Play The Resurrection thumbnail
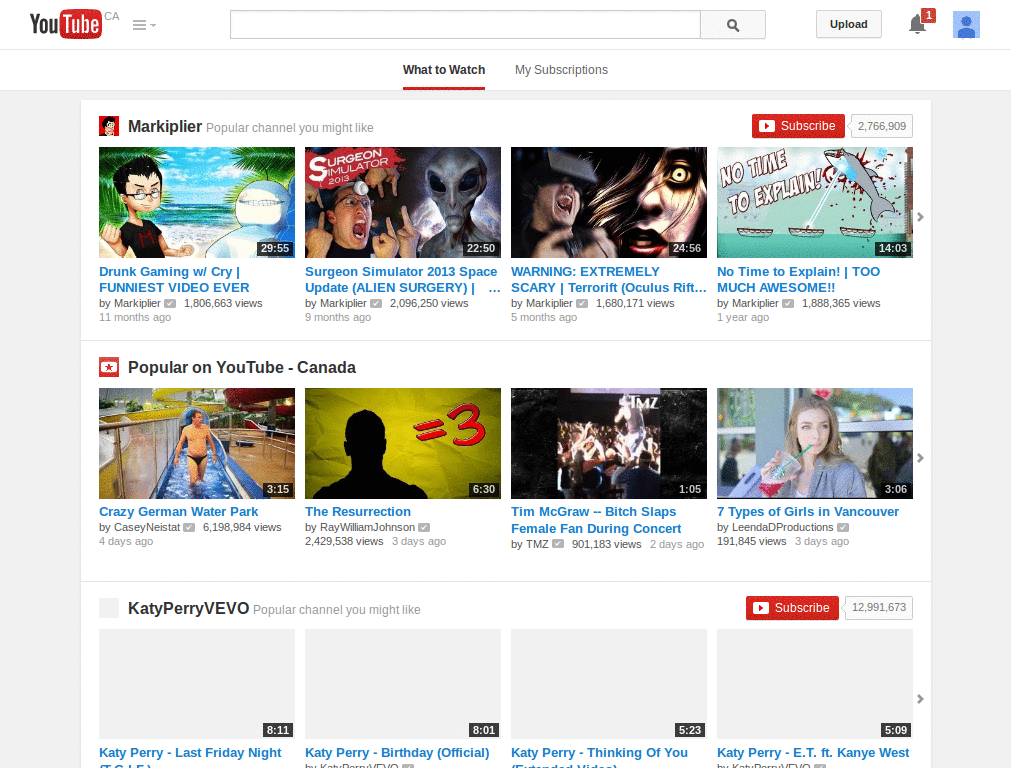 pos(403,443)
